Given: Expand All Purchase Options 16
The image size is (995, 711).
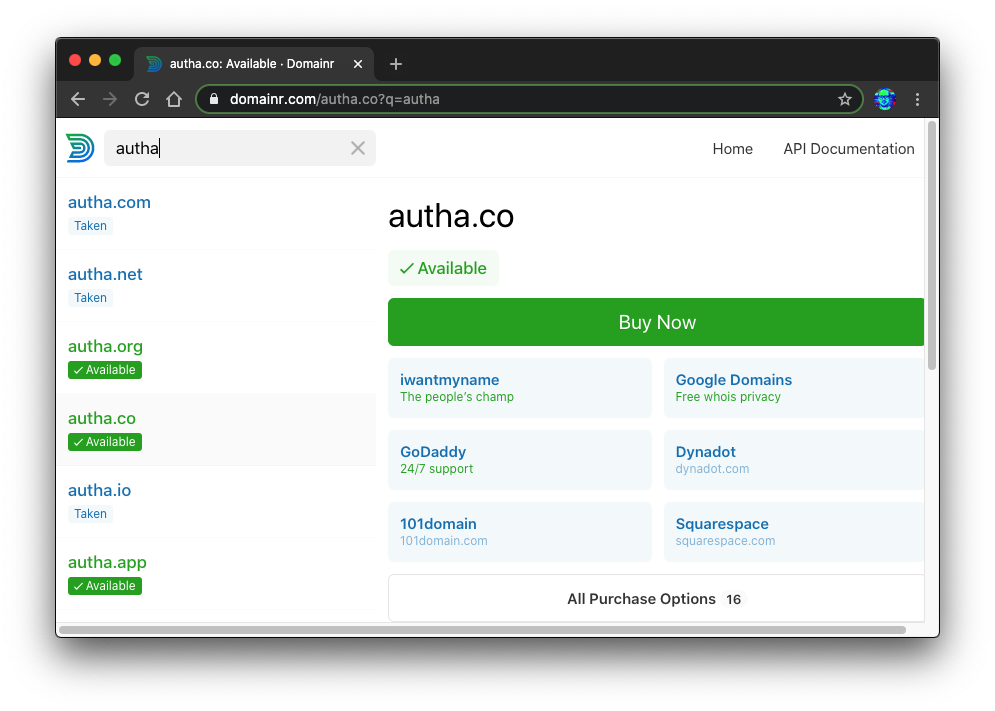Looking at the screenshot, I should click(x=656, y=599).
